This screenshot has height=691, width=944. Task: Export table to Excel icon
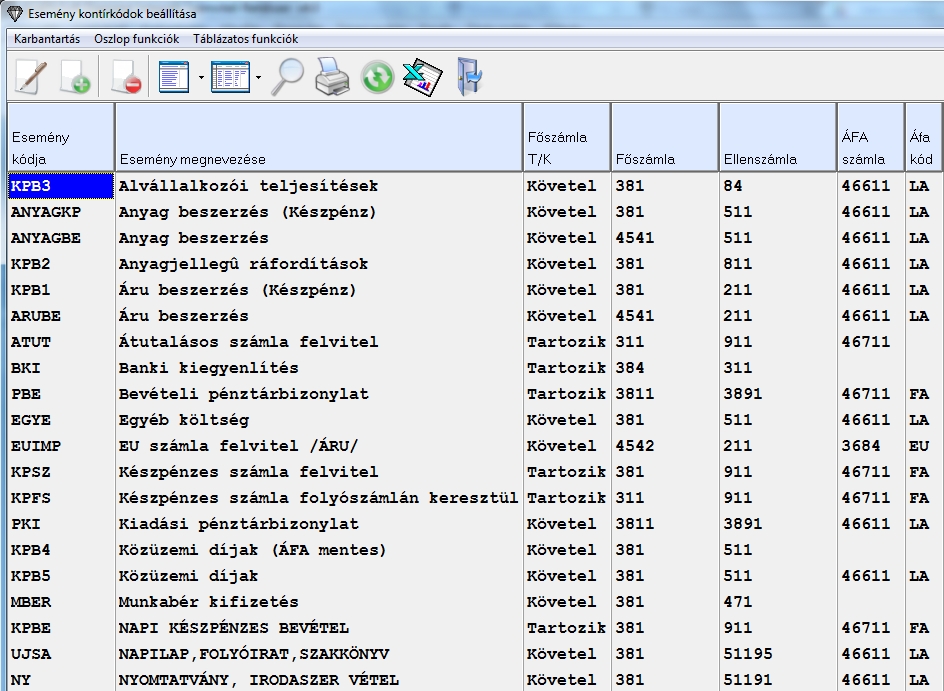pos(422,77)
